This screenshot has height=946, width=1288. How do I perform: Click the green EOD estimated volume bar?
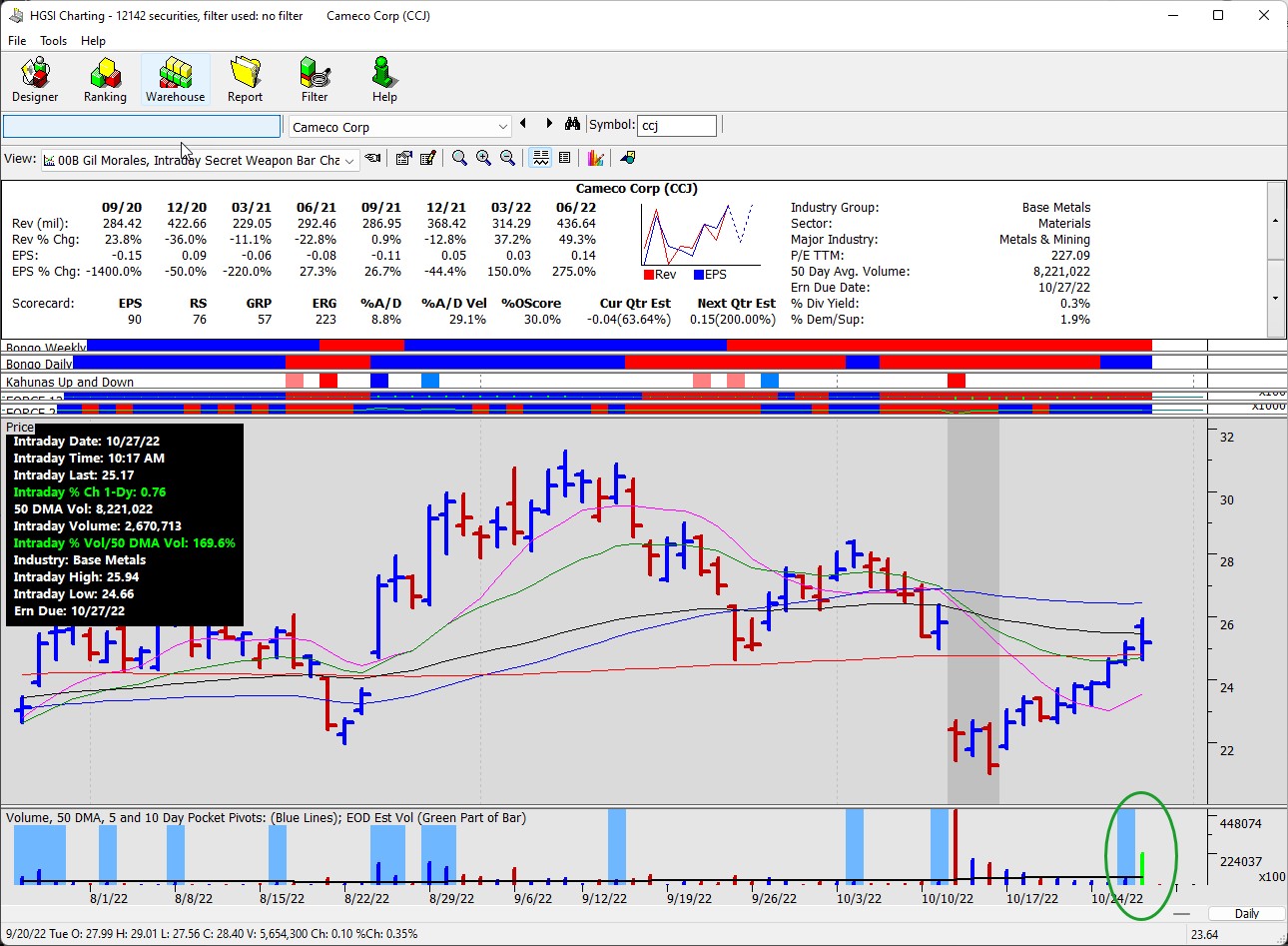click(1142, 867)
